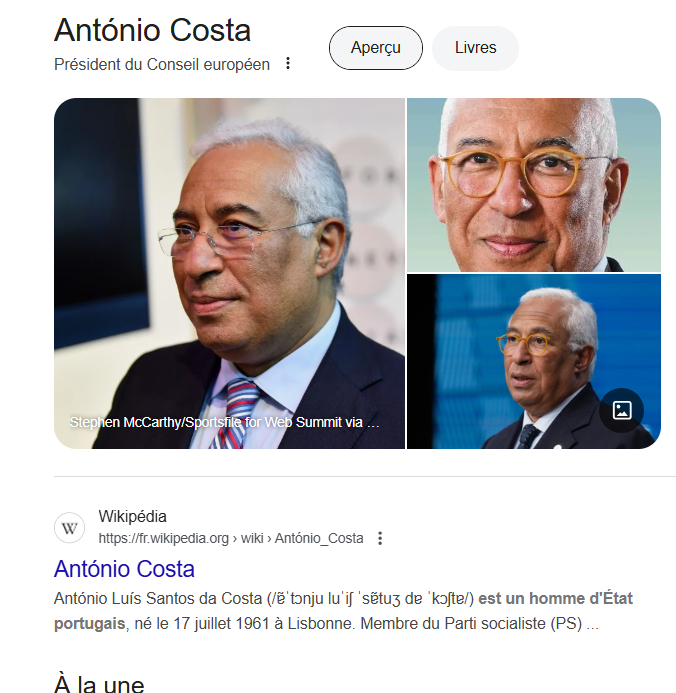
Task: Open the close-up photo with orange glasses
Action: 534,185
